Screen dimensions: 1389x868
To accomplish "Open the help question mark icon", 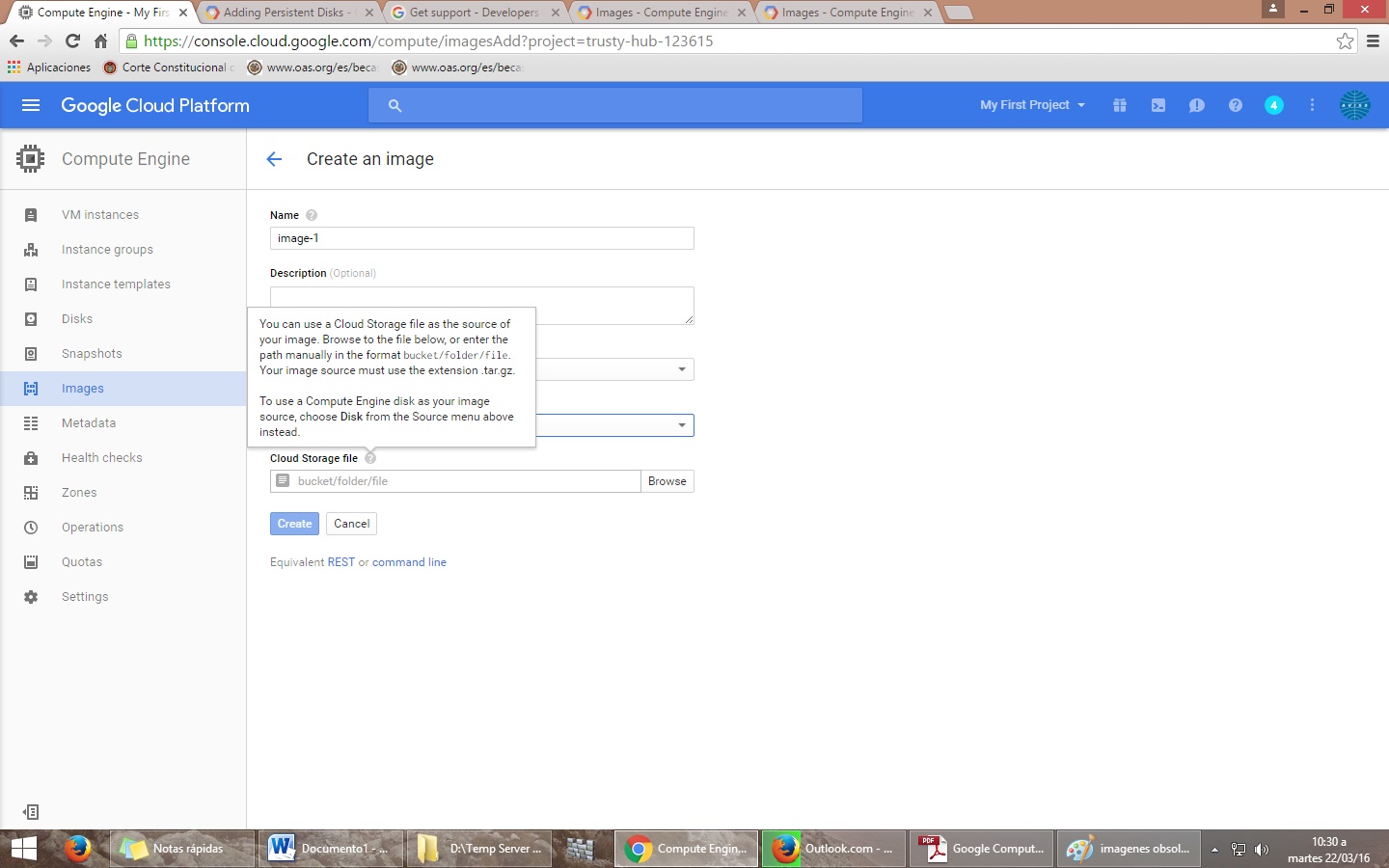I will 1236,105.
